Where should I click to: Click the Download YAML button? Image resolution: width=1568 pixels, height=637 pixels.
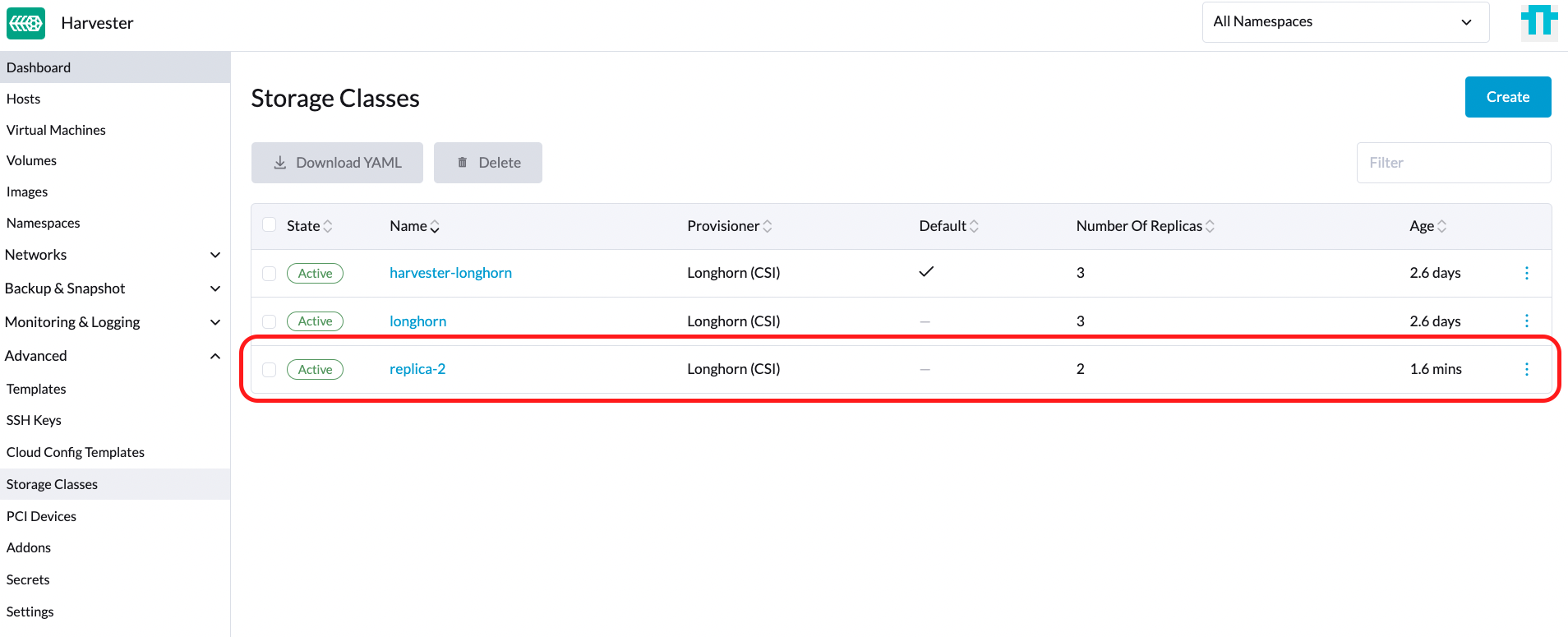click(x=337, y=163)
